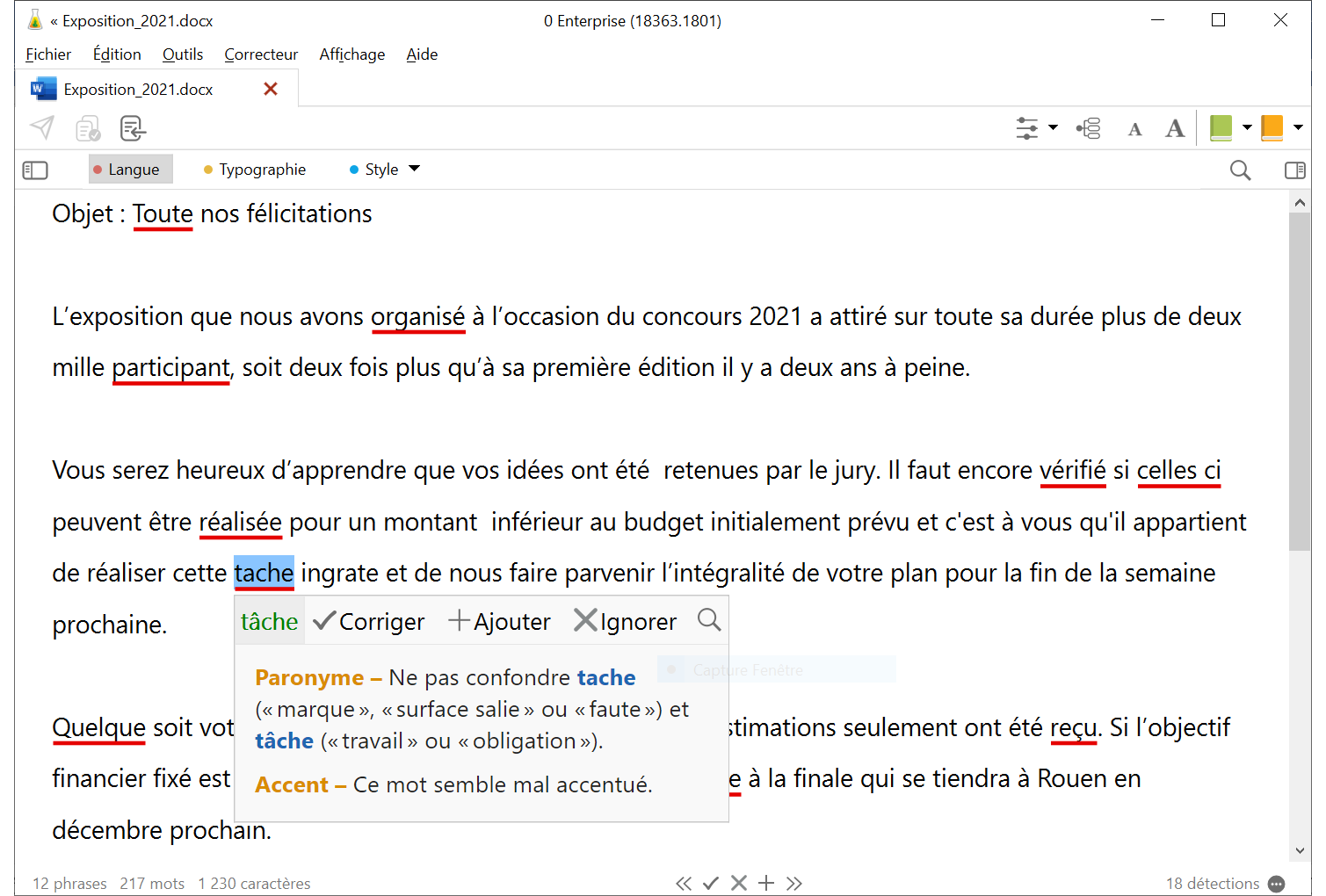
Task: Open the Affichage menu
Action: (352, 54)
